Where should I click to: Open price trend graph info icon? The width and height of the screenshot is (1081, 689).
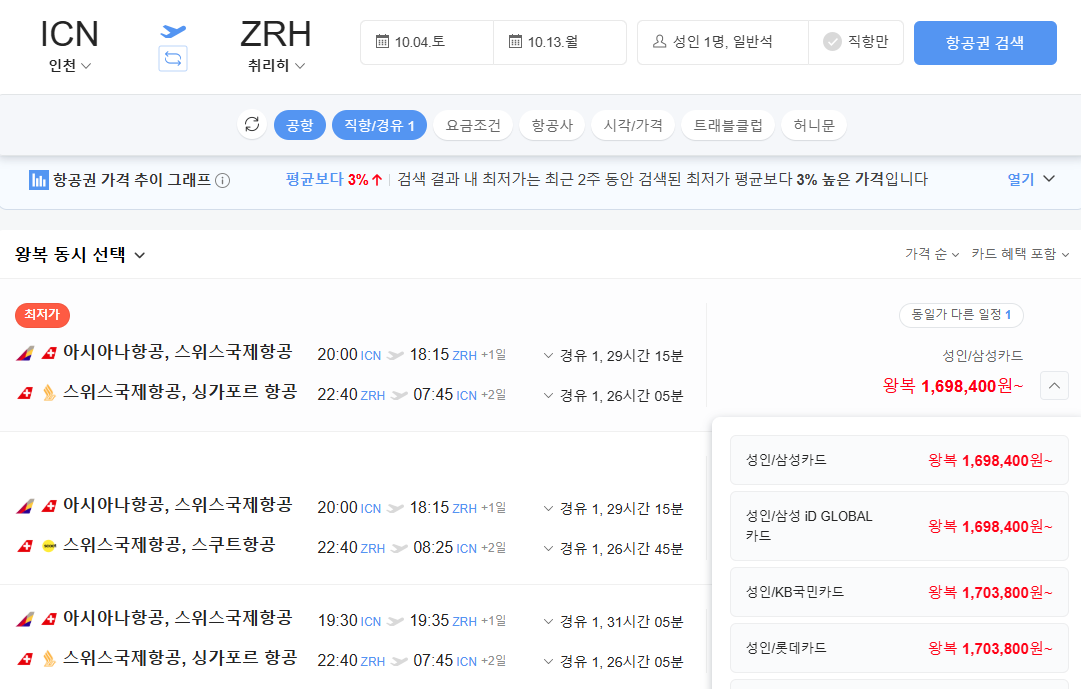pyautogui.click(x=223, y=181)
